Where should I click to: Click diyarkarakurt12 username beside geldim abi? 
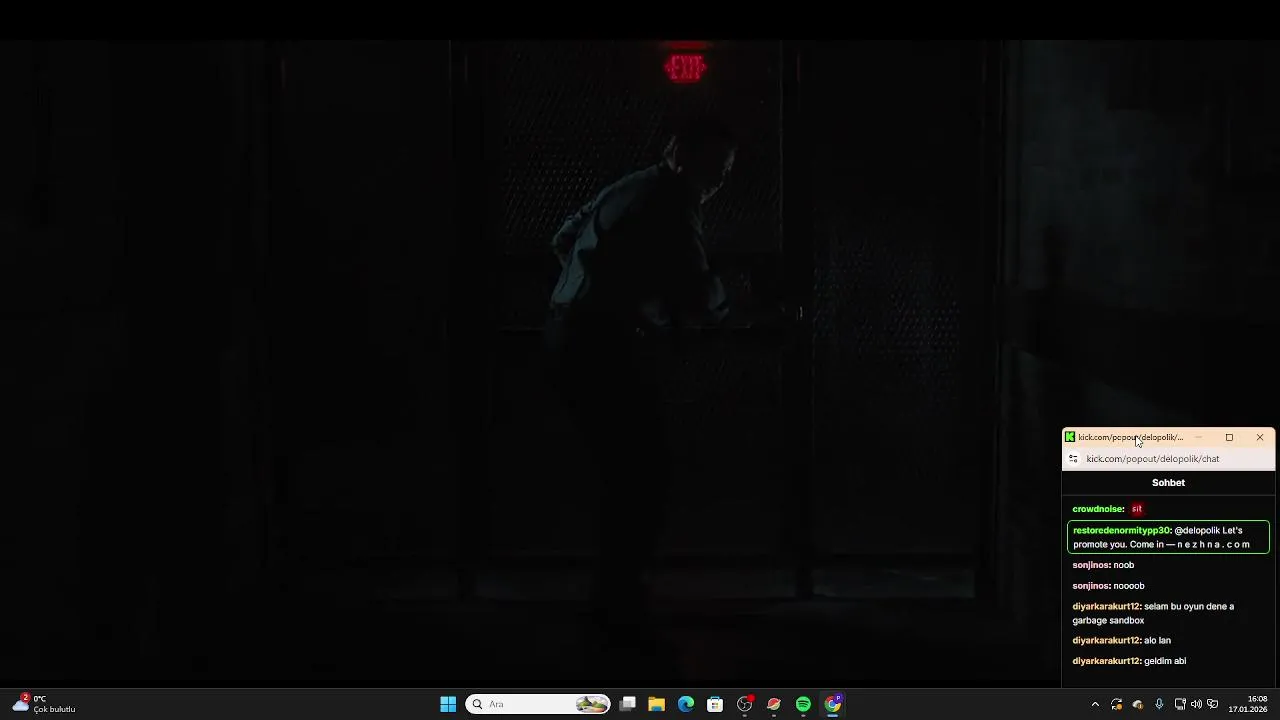tap(1106, 661)
